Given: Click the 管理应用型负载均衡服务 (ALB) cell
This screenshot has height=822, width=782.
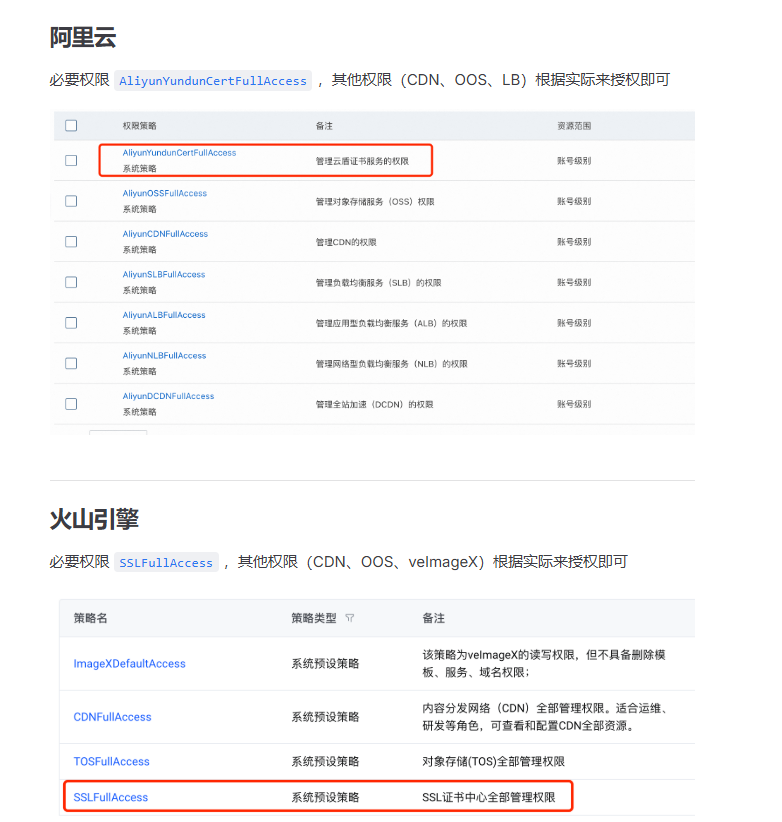Looking at the screenshot, I should click(391, 323).
